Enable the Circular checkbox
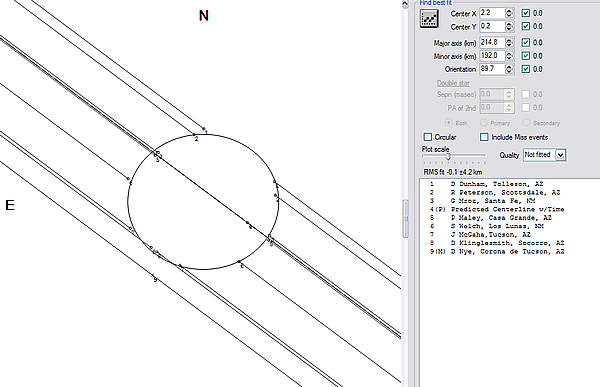The image size is (600, 387). tap(428, 137)
